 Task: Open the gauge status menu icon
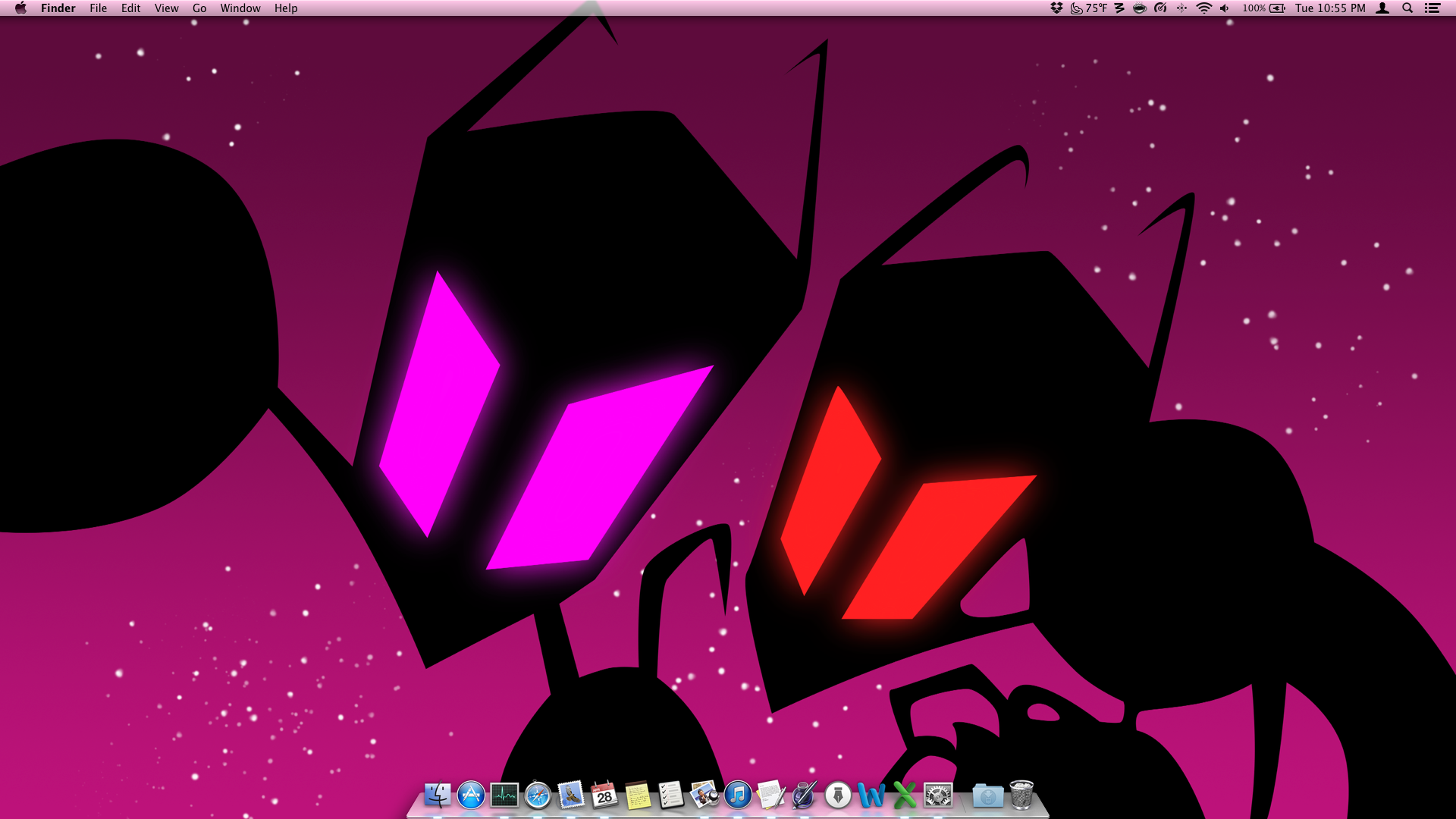point(1160,8)
